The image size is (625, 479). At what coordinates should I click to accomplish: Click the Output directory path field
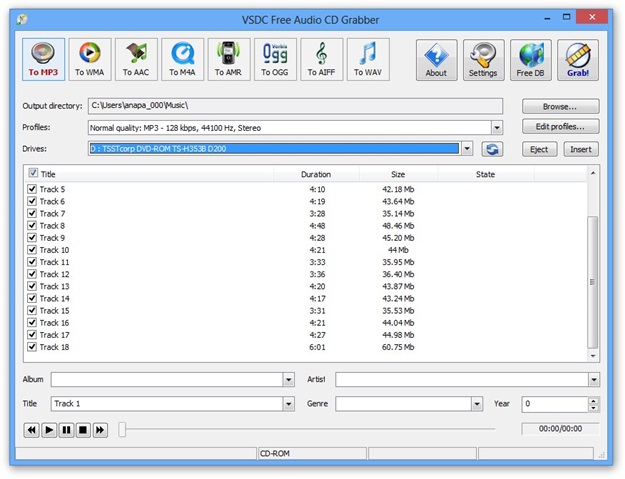tap(295, 106)
